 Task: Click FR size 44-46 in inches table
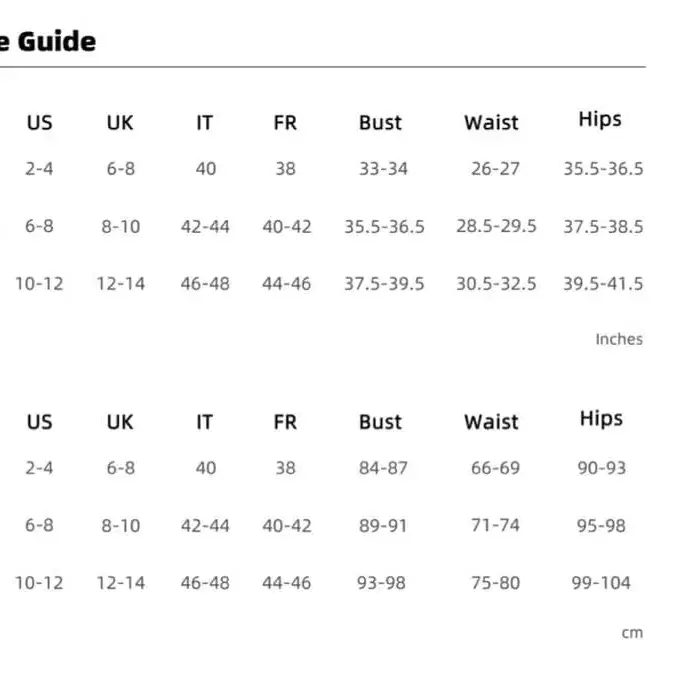[x=287, y=284]
